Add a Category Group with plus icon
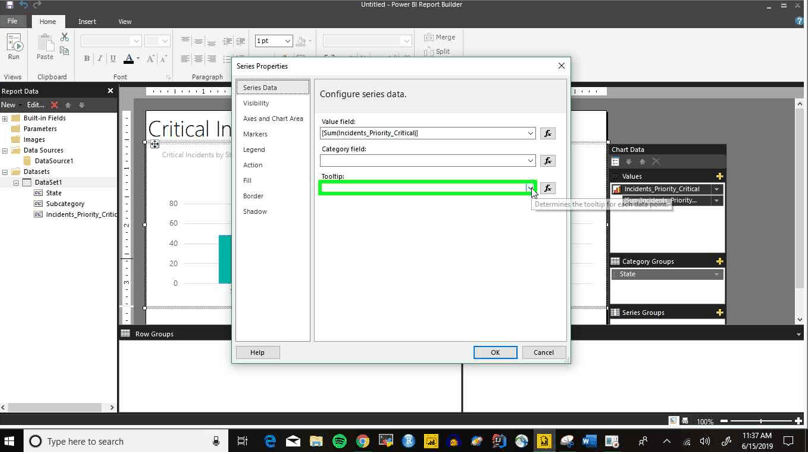This screenshot has width=808, height=454. tap(719, 261)
